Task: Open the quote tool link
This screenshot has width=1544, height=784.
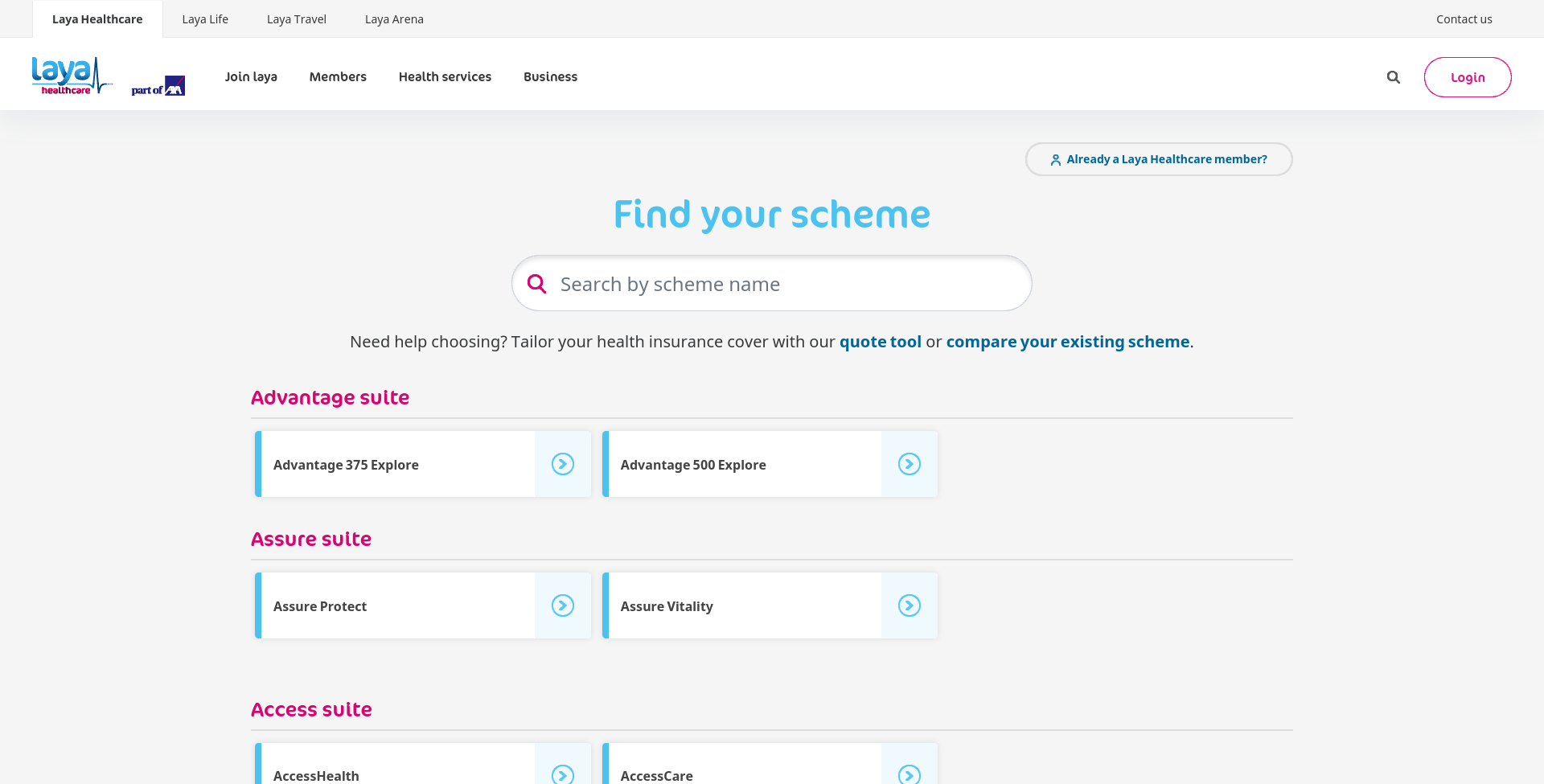Action: tap(880, 342)
